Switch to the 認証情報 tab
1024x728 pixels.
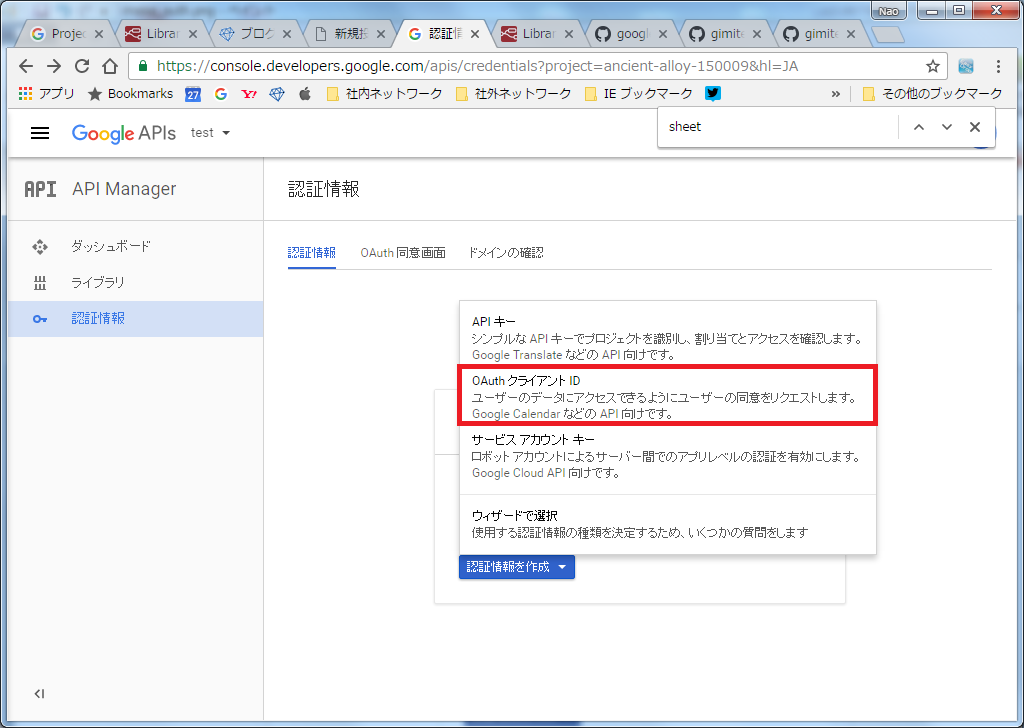tap(312, 253)
